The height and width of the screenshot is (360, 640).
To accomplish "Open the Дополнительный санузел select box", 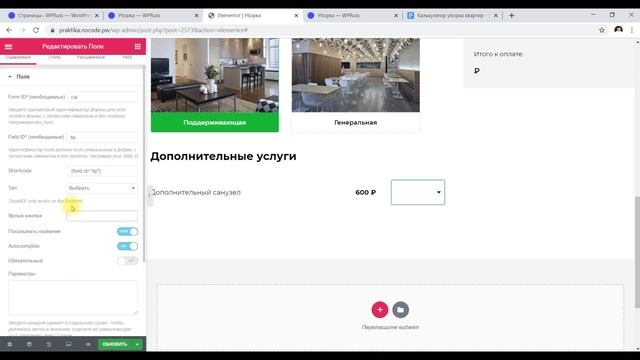I will [x=418, y=192].
